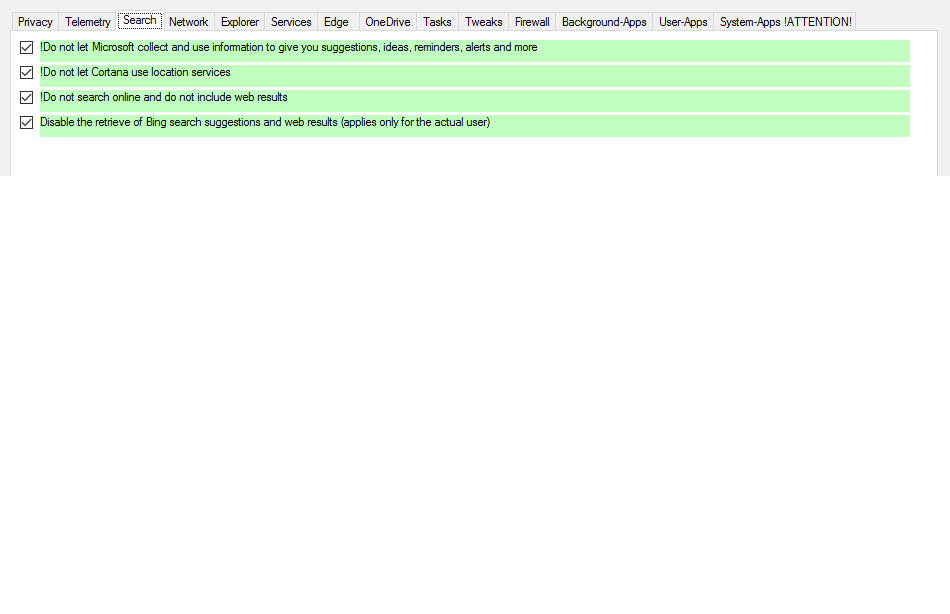
Task: Open the Tasks tab
Action: (437, 22)
